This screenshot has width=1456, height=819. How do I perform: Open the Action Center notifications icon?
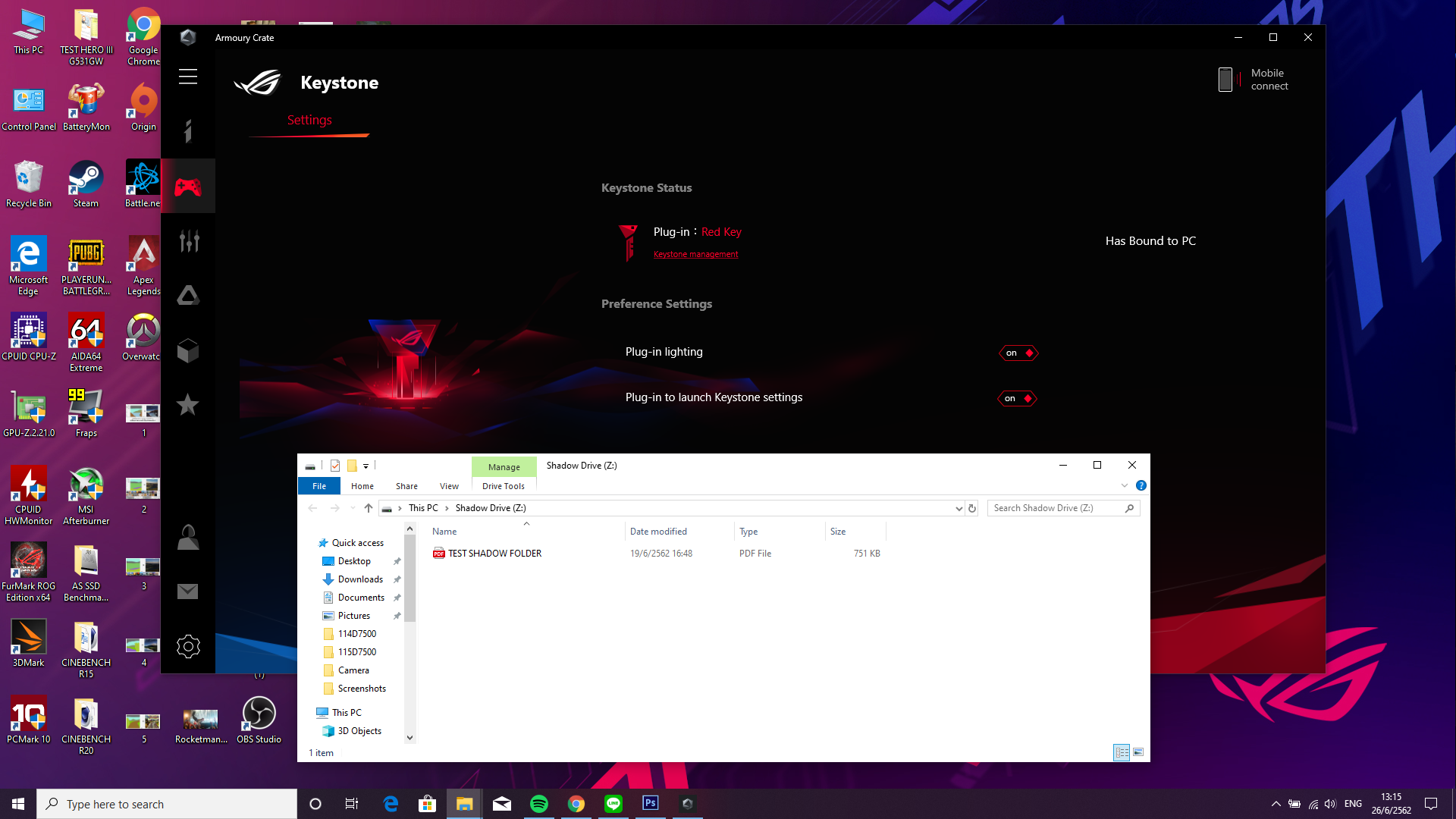tap(1431, 804)
